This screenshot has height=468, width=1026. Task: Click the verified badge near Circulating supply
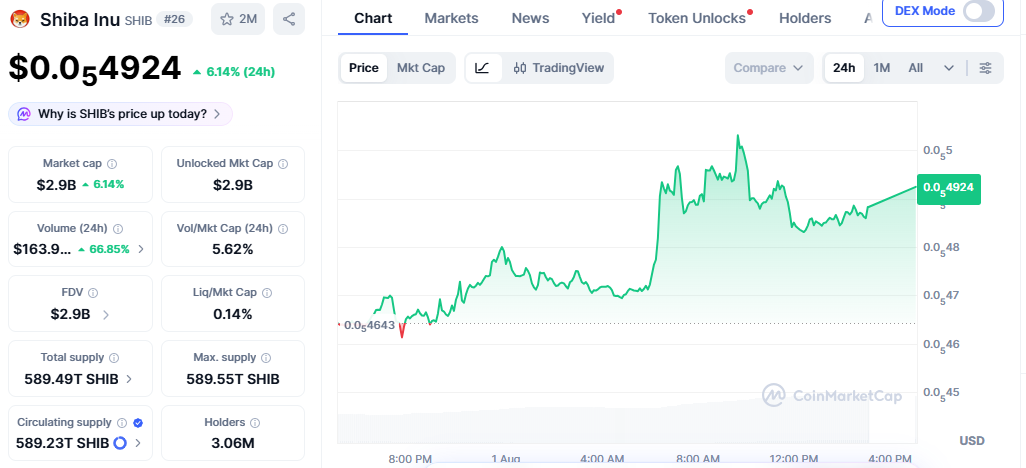[x=137, y=423]
